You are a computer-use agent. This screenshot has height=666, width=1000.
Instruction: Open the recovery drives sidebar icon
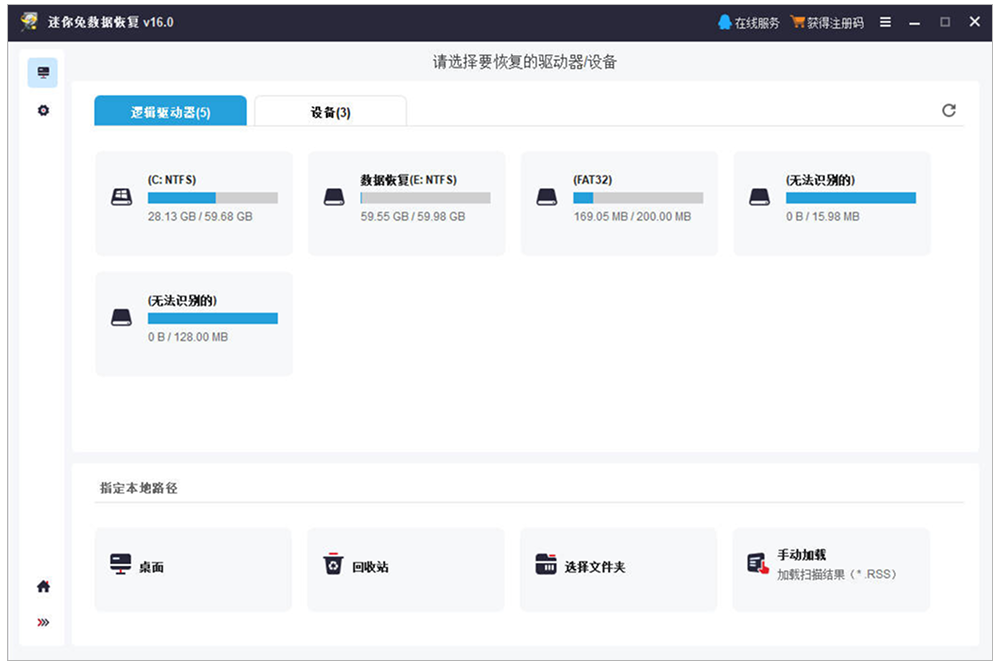[43, 73]
